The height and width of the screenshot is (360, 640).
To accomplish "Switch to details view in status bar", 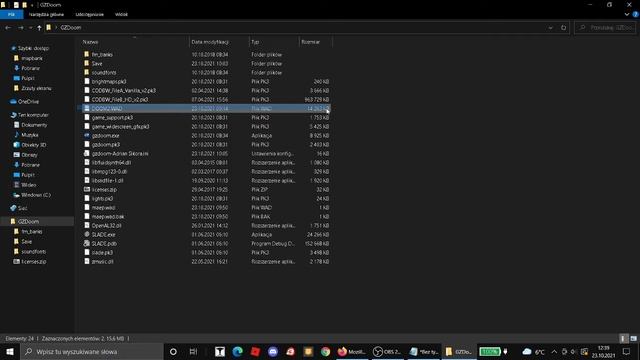I will pyautogui.click(x=623, y=338).
